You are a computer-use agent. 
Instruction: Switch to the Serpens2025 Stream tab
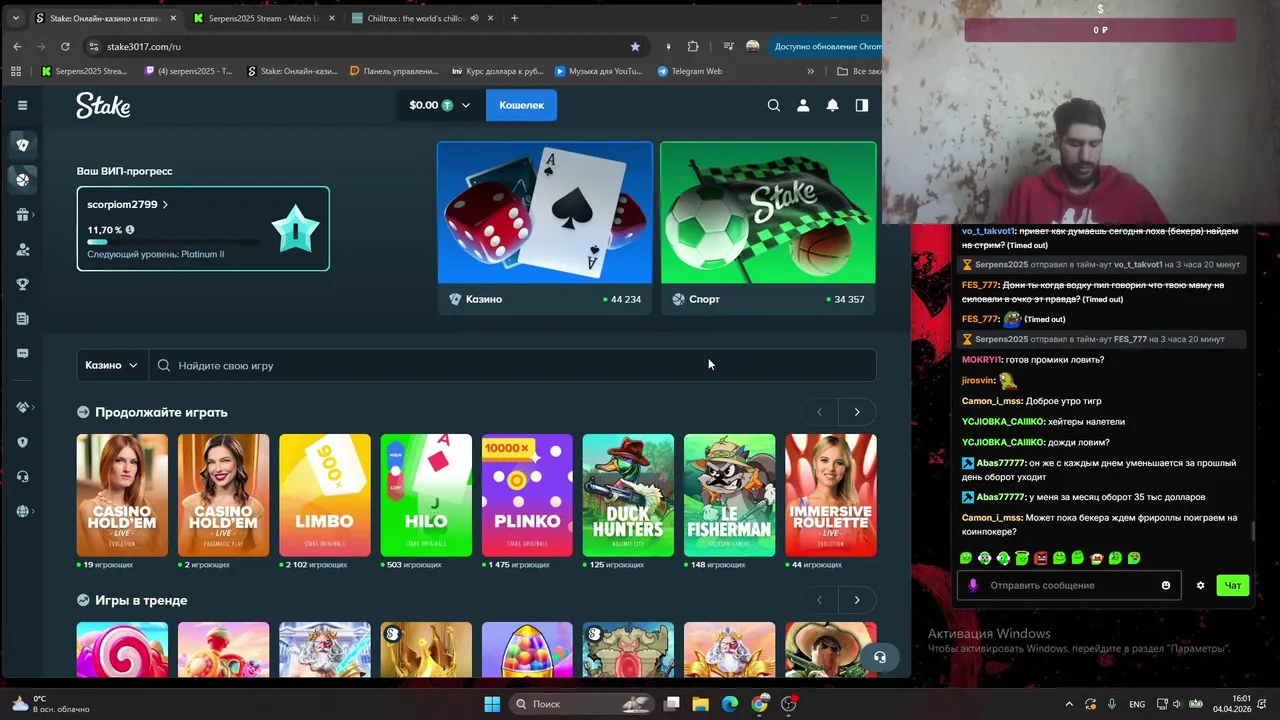click(x=263, y=18)
